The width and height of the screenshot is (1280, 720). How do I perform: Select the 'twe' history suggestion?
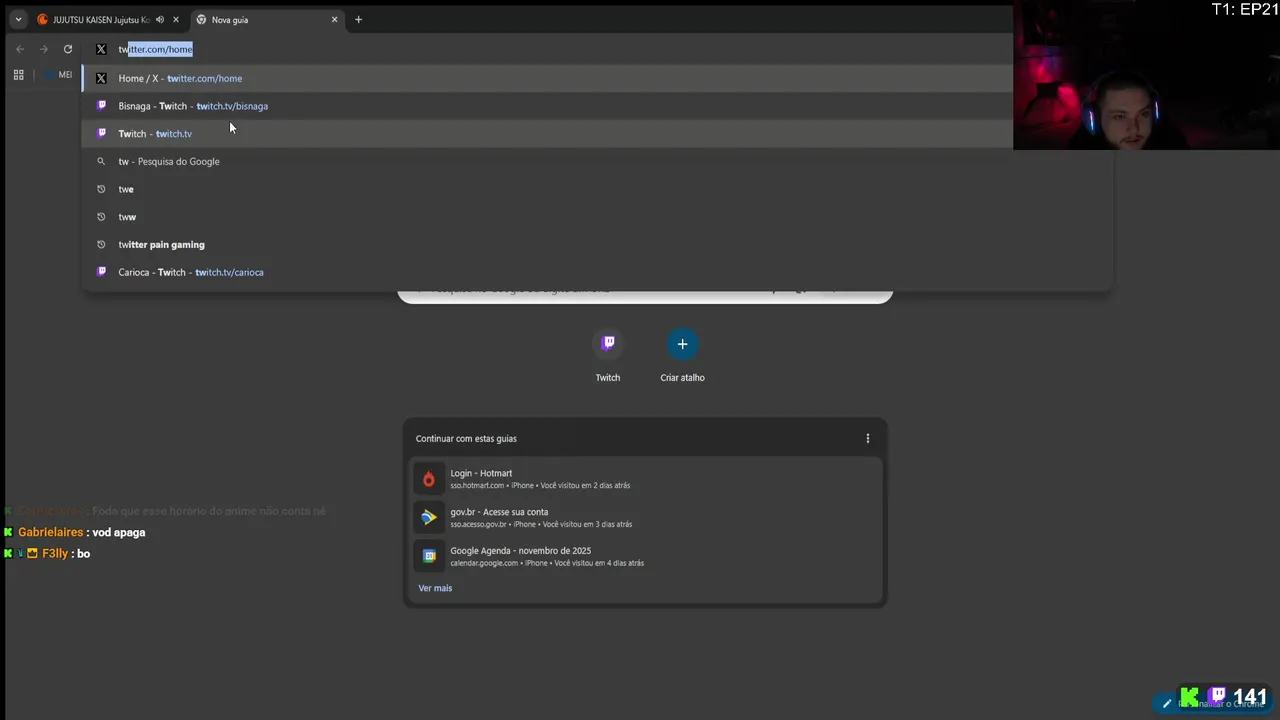click(597, 189)
